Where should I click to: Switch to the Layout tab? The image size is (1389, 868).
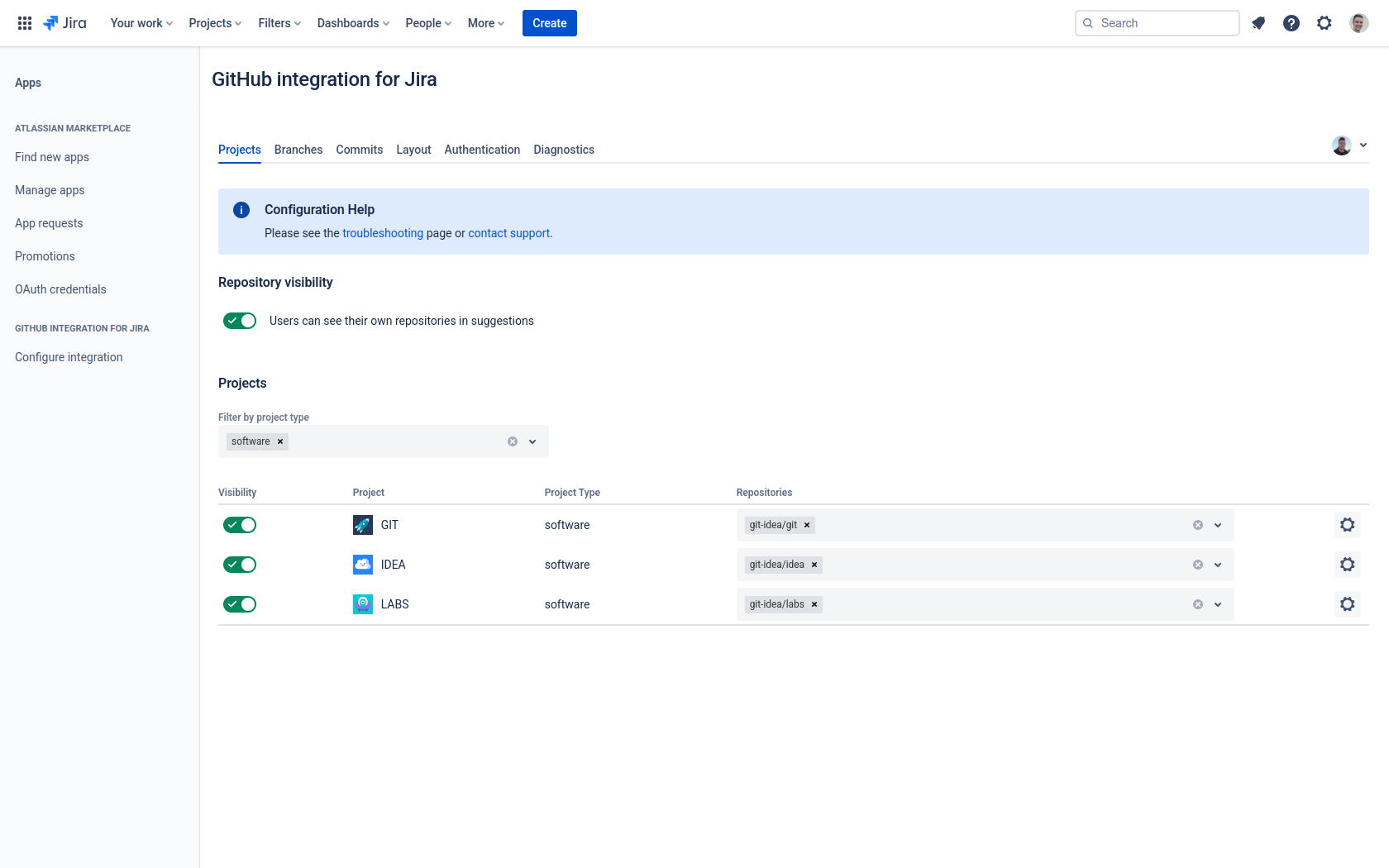(x=413, y=150)
